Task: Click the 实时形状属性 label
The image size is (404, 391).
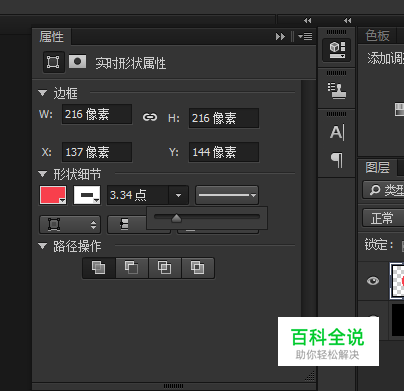Action: pyautogui.click(x=131, y=63)
